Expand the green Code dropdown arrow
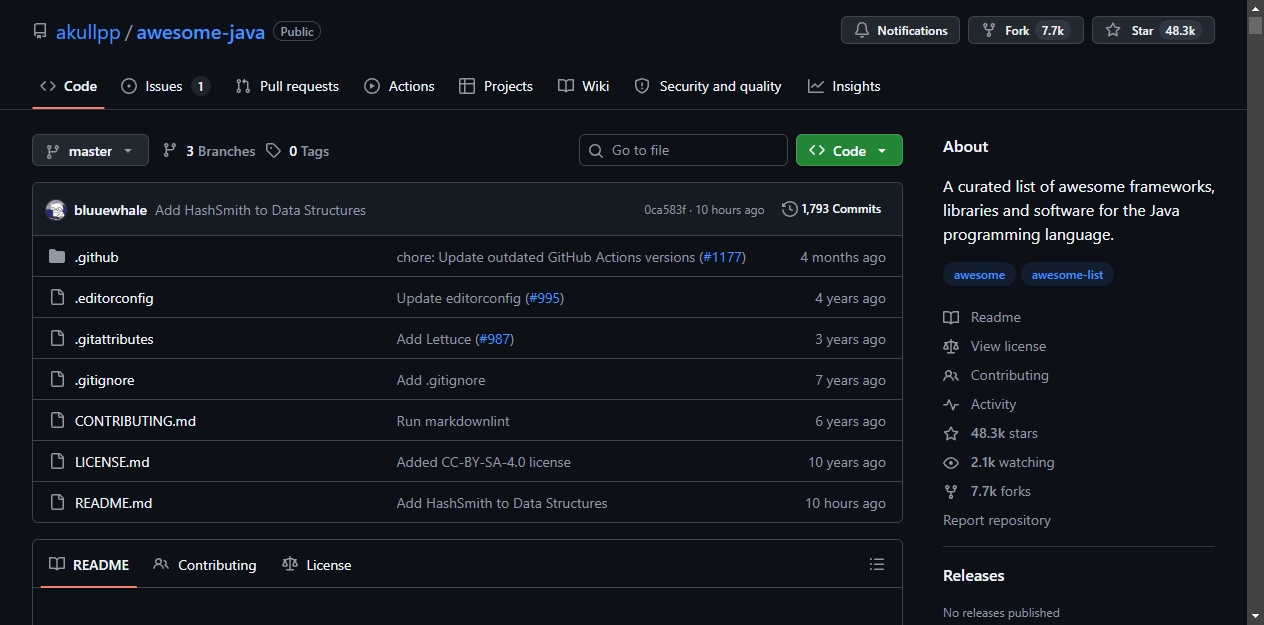This screenshot has height=625, width=1264. (x=882, y=151)
